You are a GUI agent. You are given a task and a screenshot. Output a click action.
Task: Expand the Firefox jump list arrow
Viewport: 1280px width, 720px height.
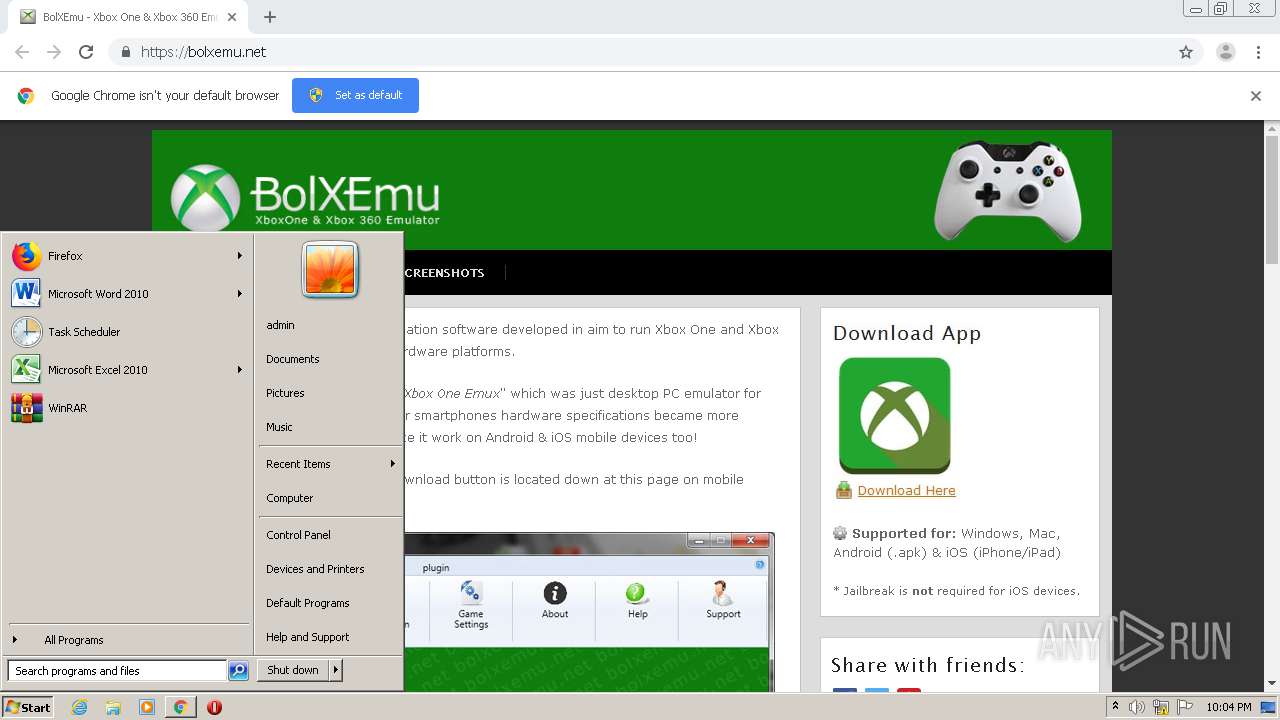[x=240, y=256]
